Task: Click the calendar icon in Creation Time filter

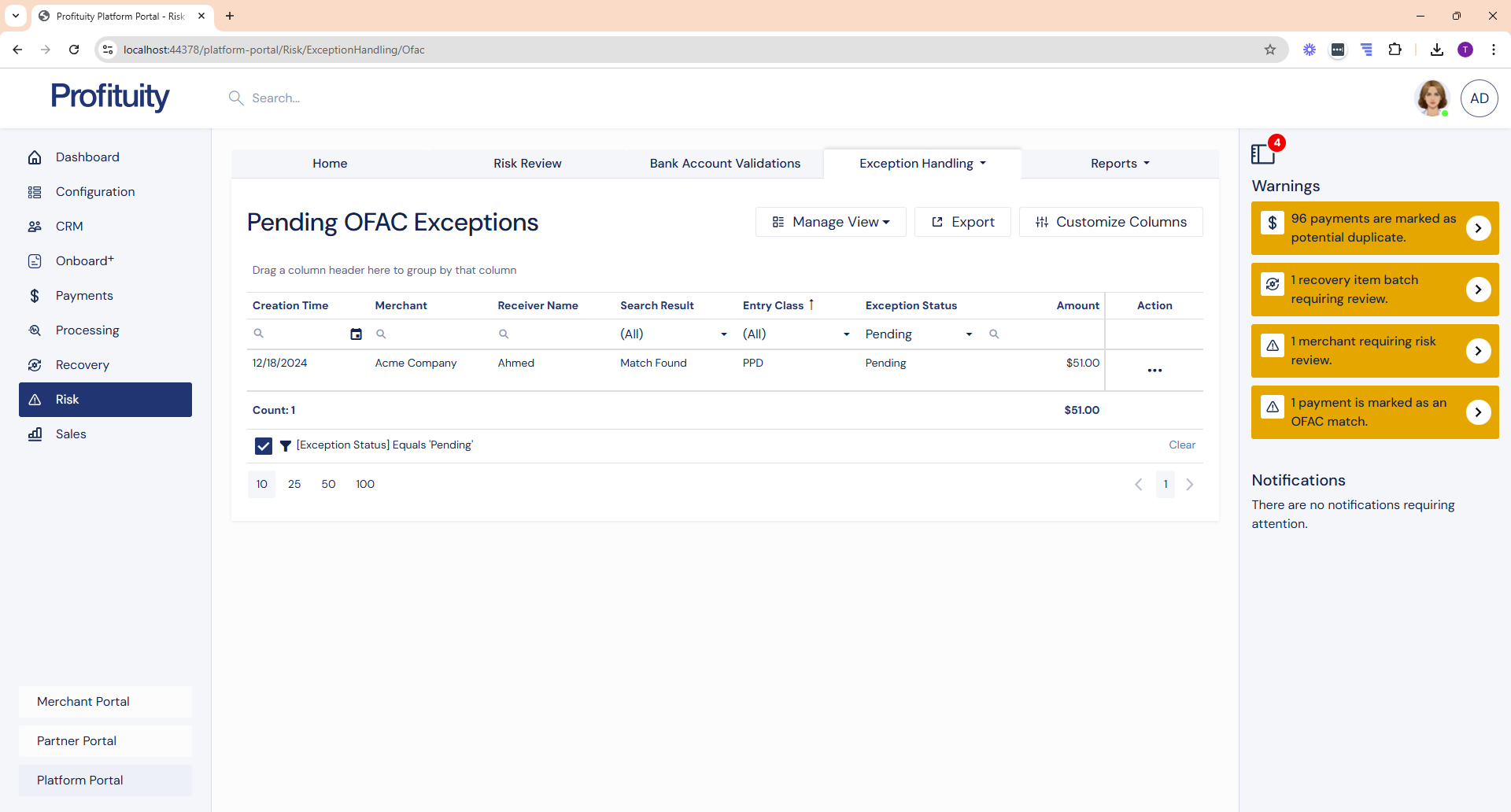Action: pos(356,334)
